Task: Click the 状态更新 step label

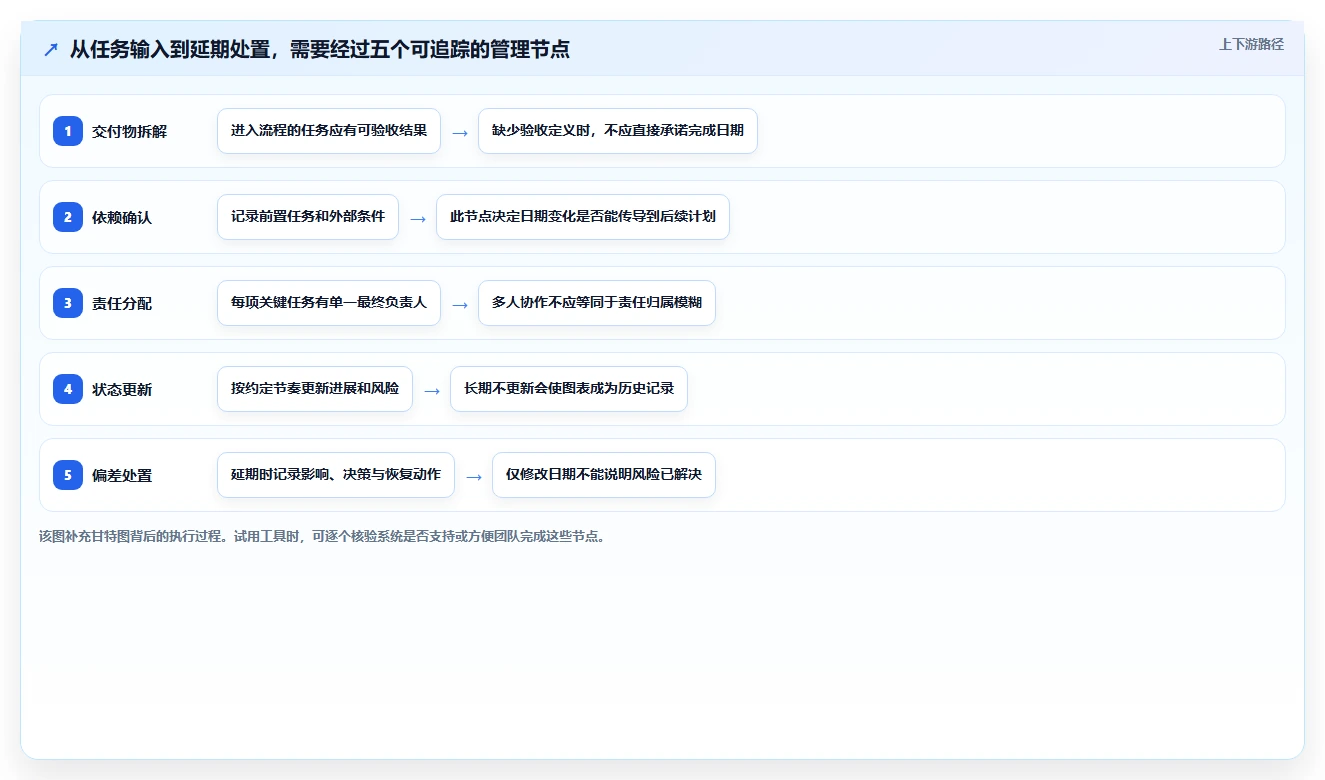Action: tap(122, 389)
